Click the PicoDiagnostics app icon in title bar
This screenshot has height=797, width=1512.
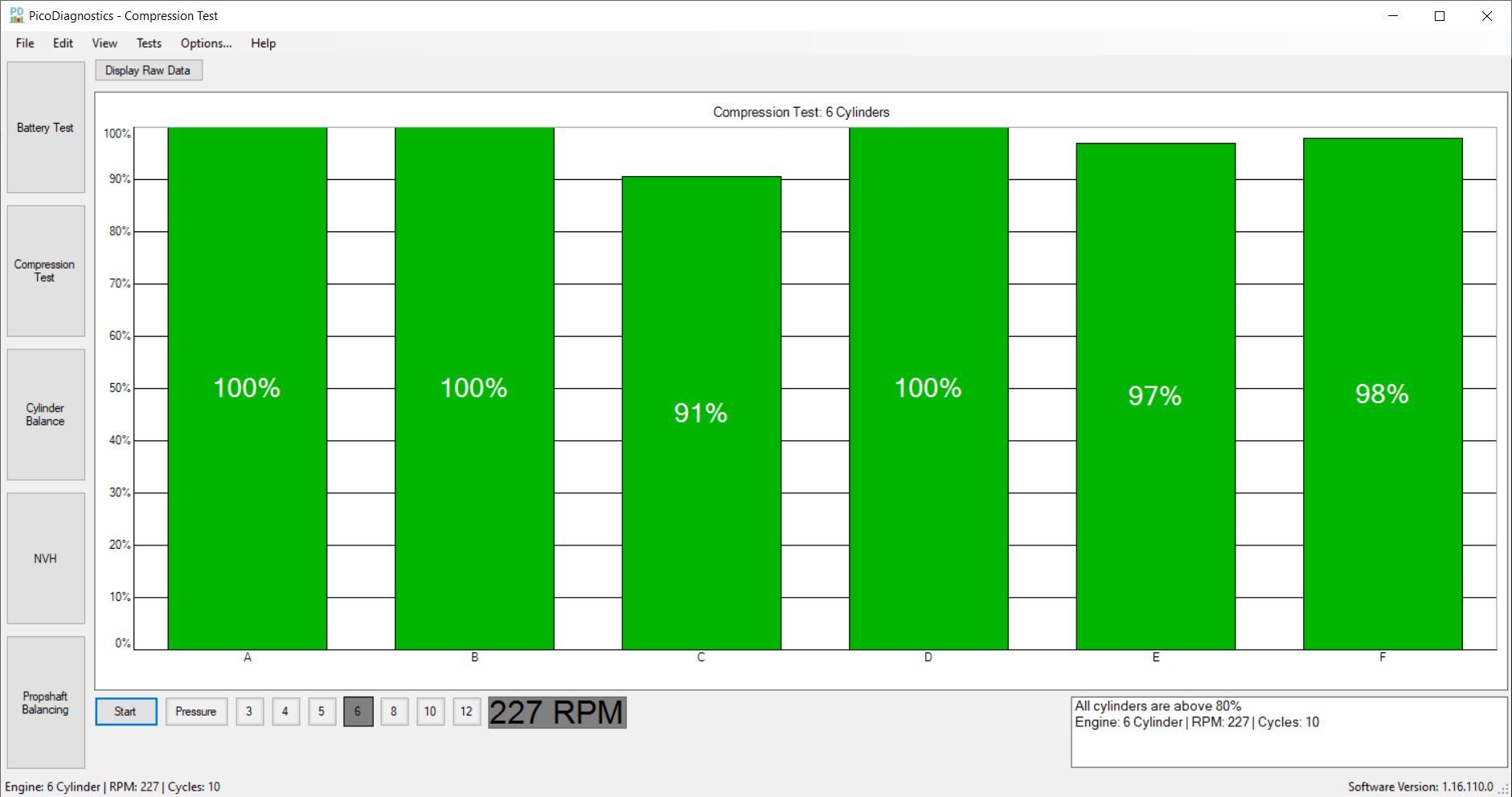(16, 15)
